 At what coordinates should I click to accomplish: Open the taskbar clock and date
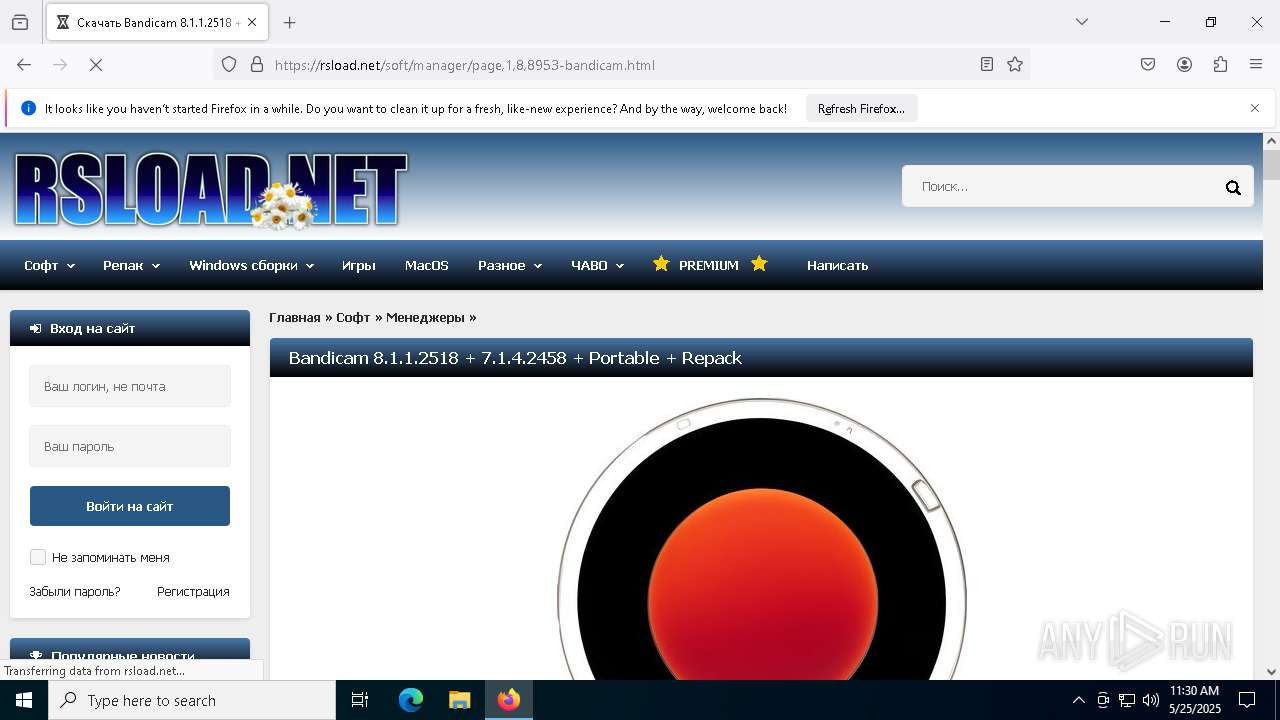point(1195,700)
